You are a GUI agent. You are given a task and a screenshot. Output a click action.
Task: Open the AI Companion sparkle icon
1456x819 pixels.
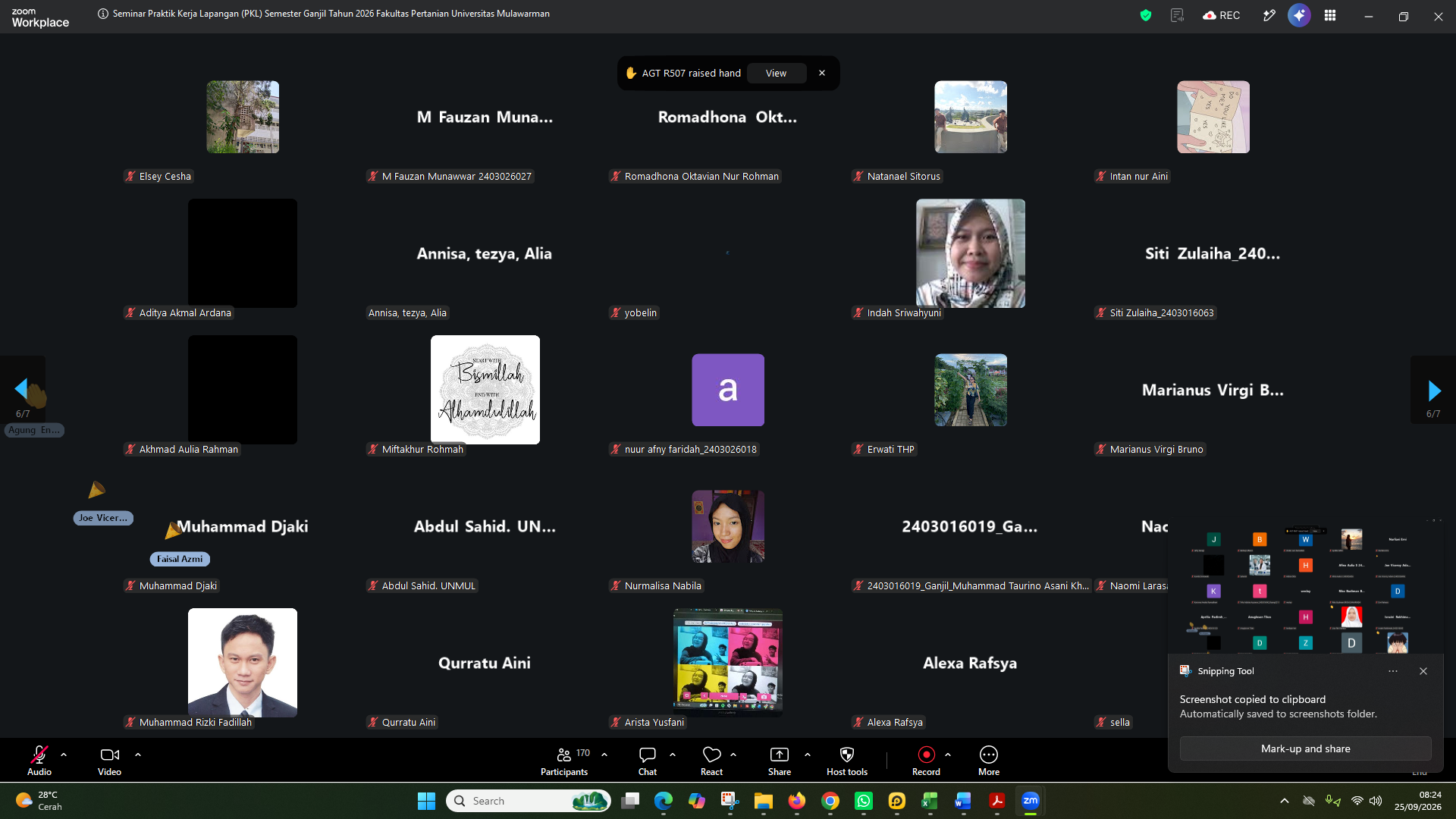[x=1299, y=15]
